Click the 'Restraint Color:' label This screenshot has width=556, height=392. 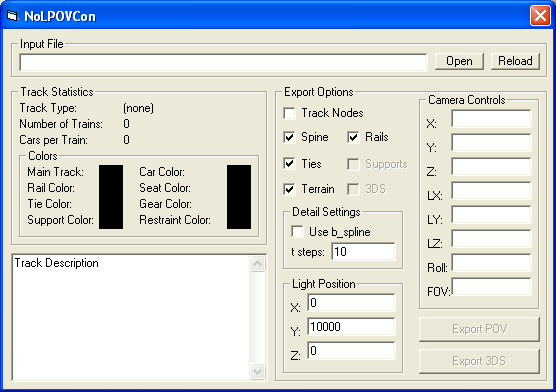[175, 220]
